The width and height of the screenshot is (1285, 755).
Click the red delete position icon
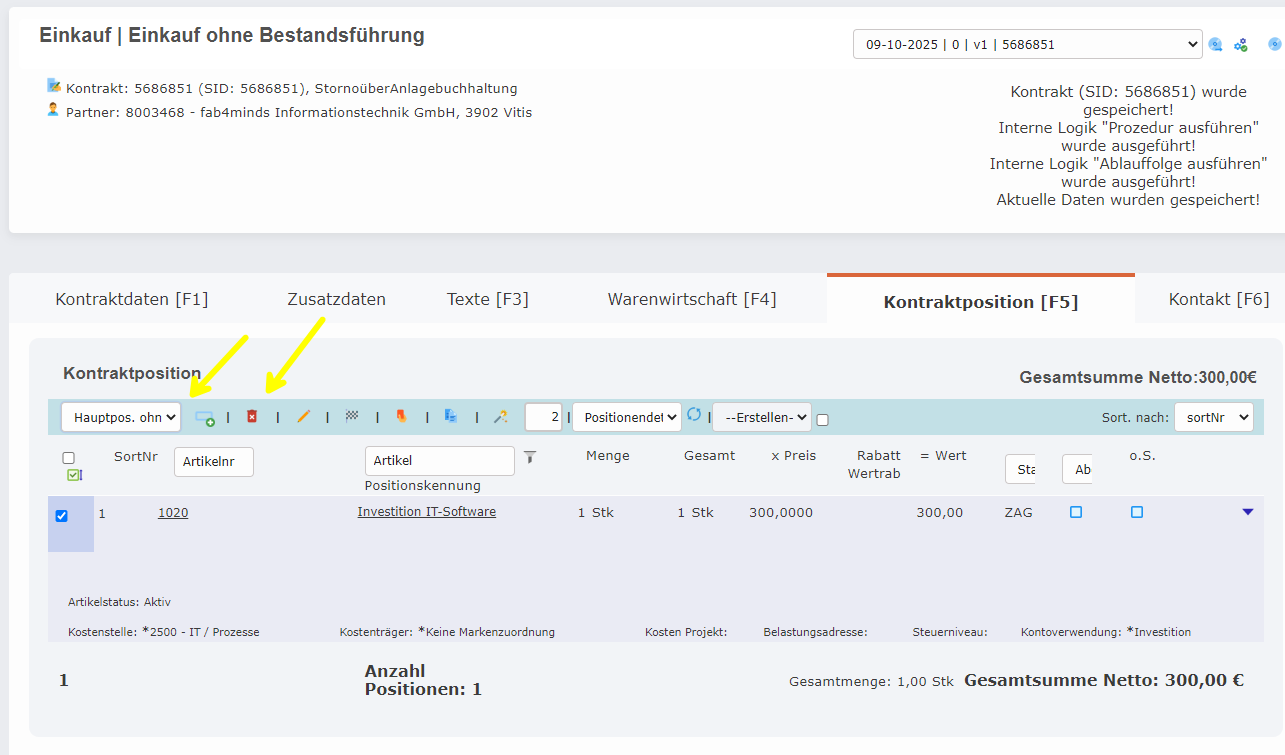coord(252,416)
